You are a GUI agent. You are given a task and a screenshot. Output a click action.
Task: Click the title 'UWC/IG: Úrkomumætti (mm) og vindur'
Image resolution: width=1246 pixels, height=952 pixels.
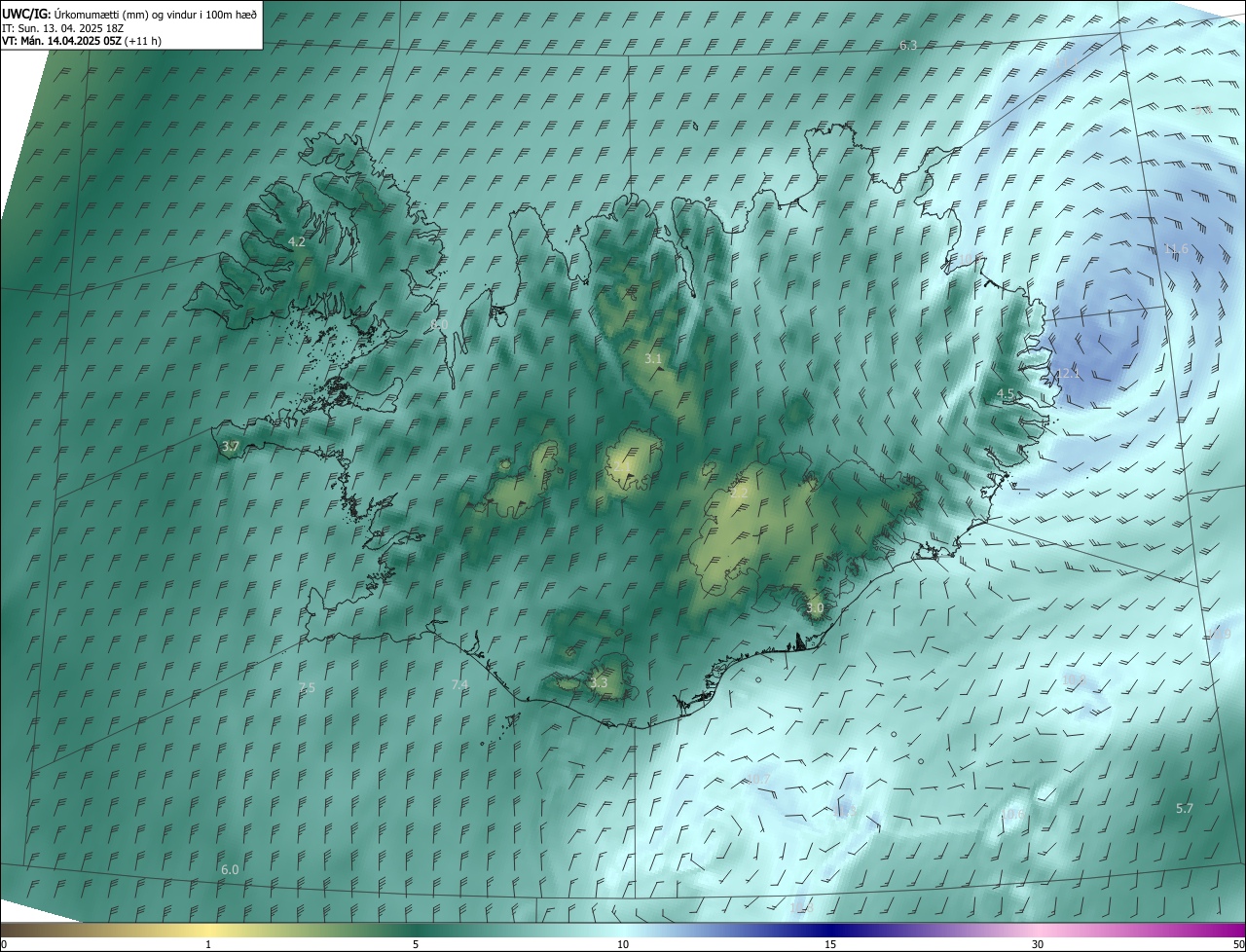97,14
